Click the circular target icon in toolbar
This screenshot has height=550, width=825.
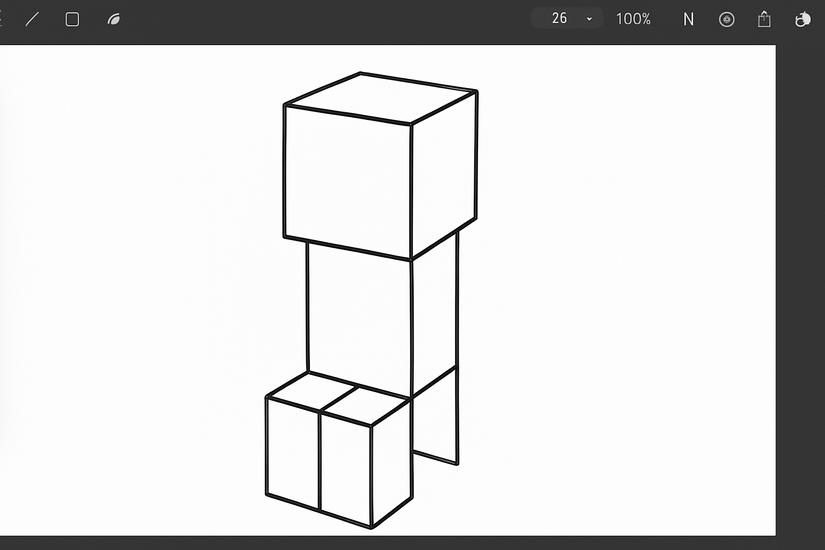tap(727, 19)
